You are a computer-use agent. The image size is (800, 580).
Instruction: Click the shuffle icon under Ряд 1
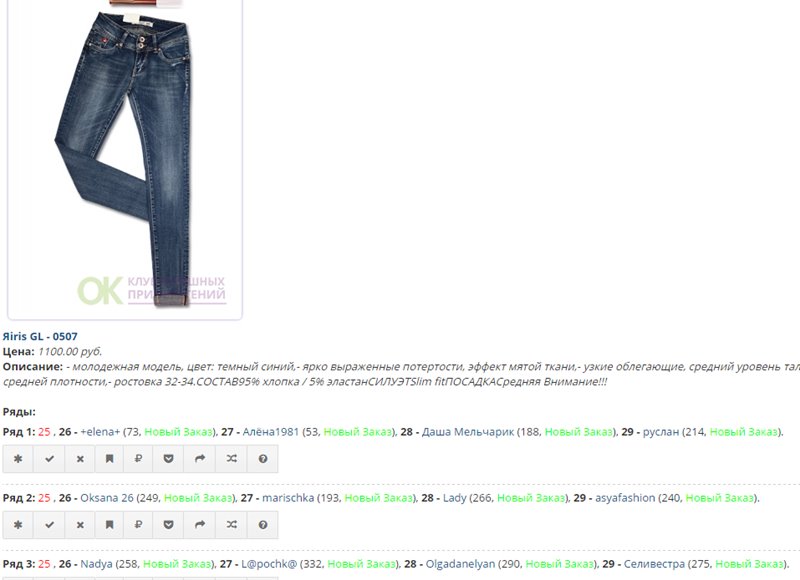click(x=232, y=459)
